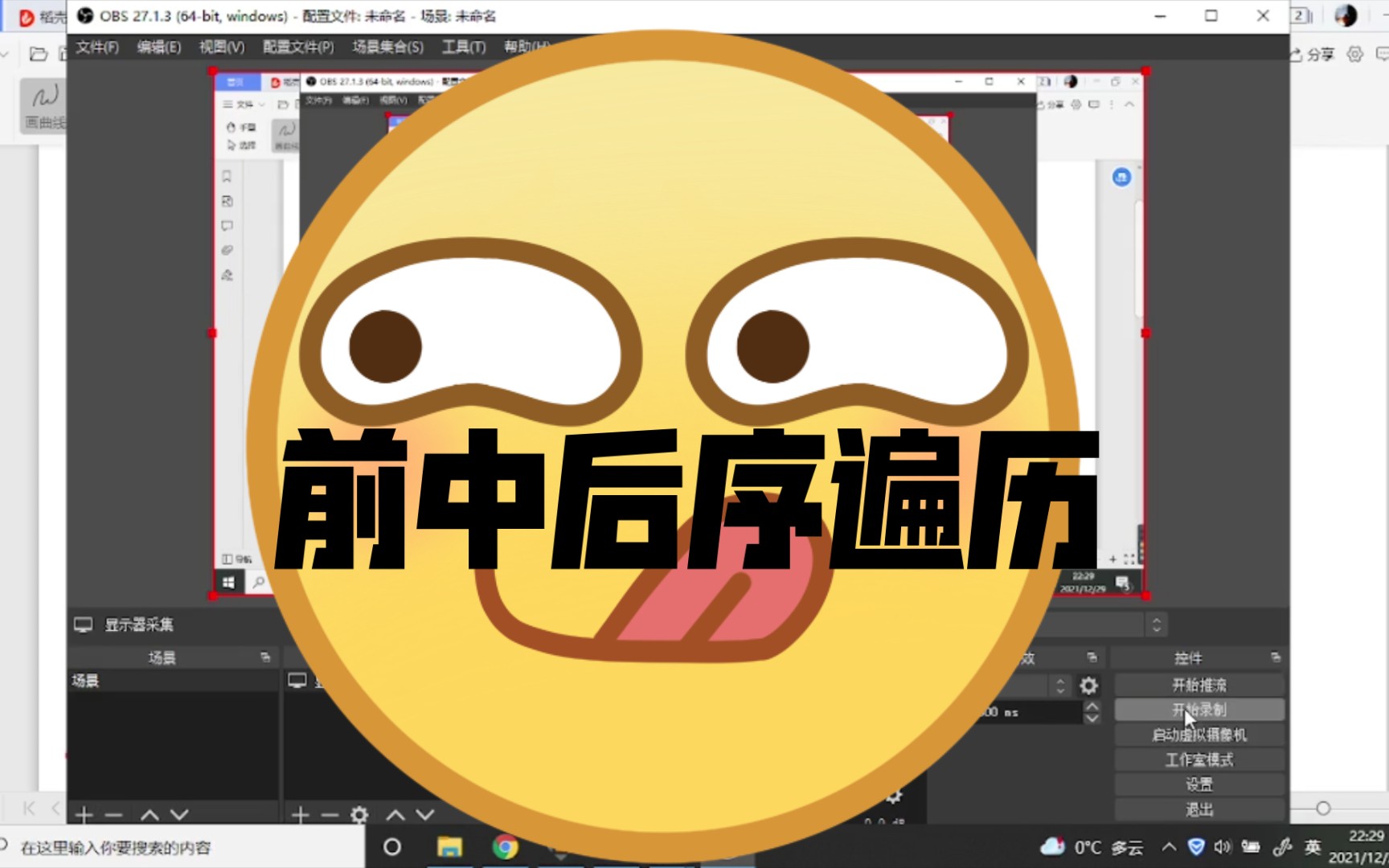Viewport: 1389px width, 868px height.
Task: Remove source with the minus icon
Action: point(330,815)
